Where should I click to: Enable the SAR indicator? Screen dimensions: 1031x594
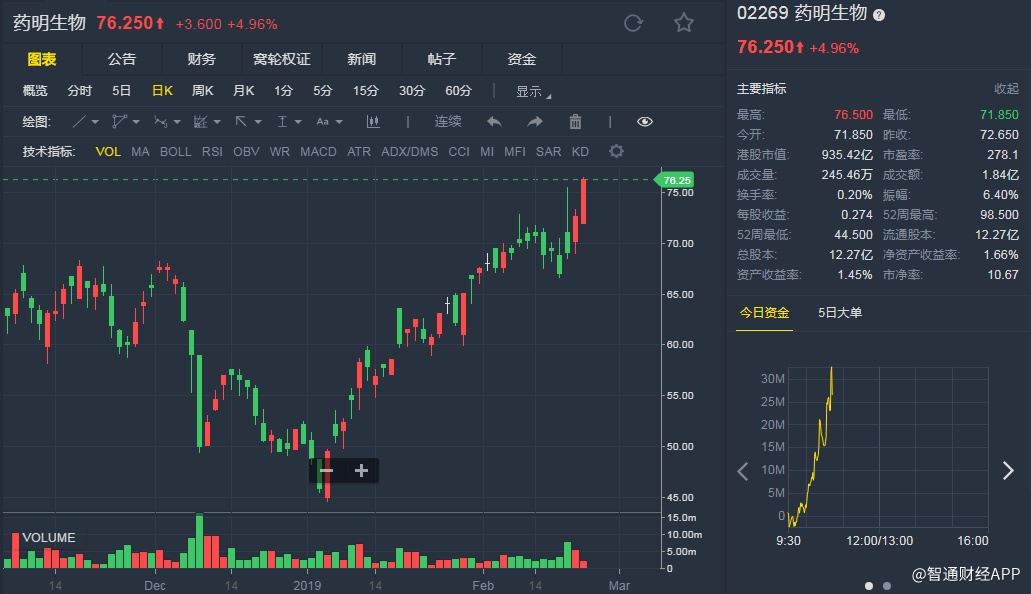[x=548, y=152]
